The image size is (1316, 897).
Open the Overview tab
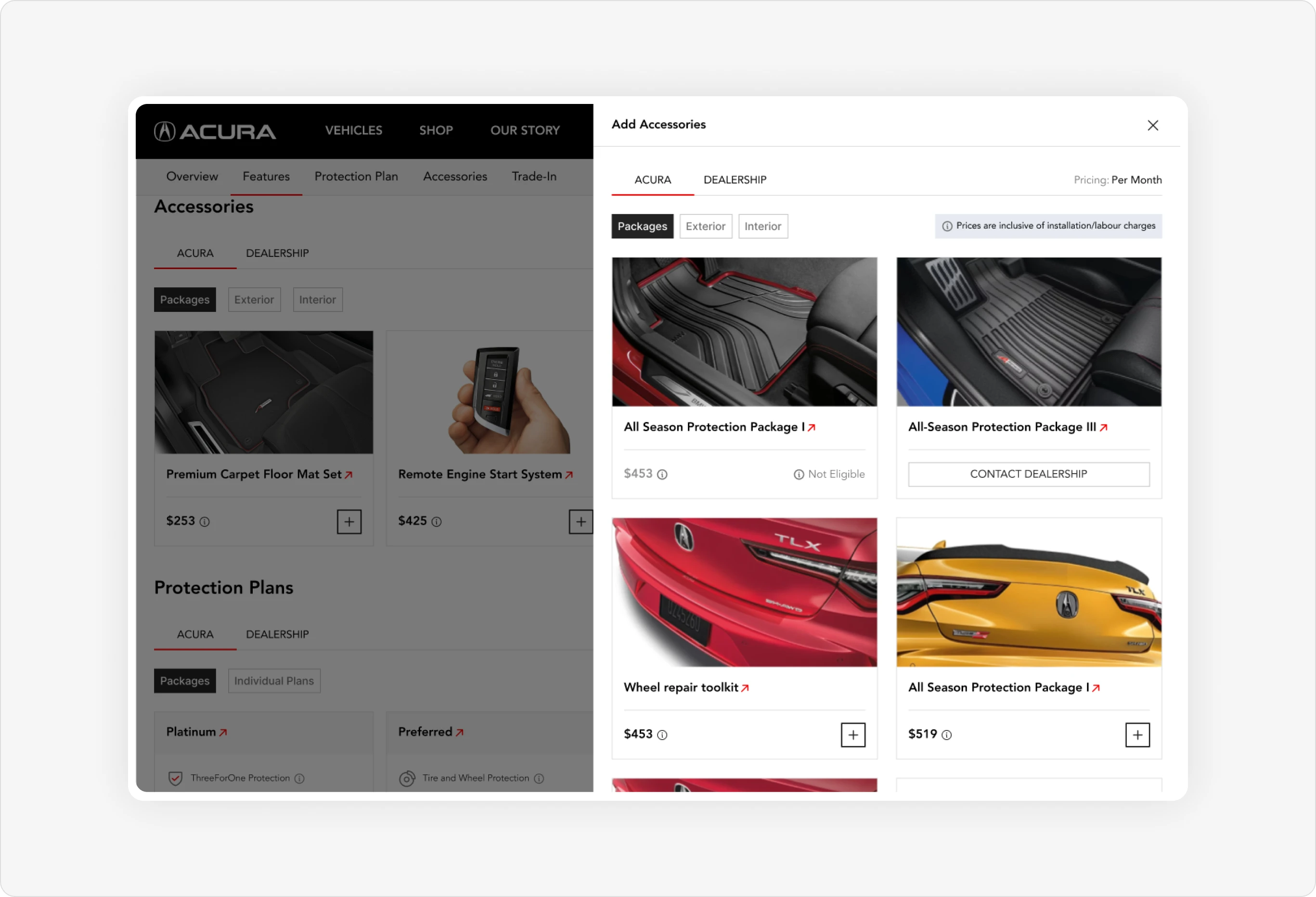pyautogui.click(x=192, y=176)
